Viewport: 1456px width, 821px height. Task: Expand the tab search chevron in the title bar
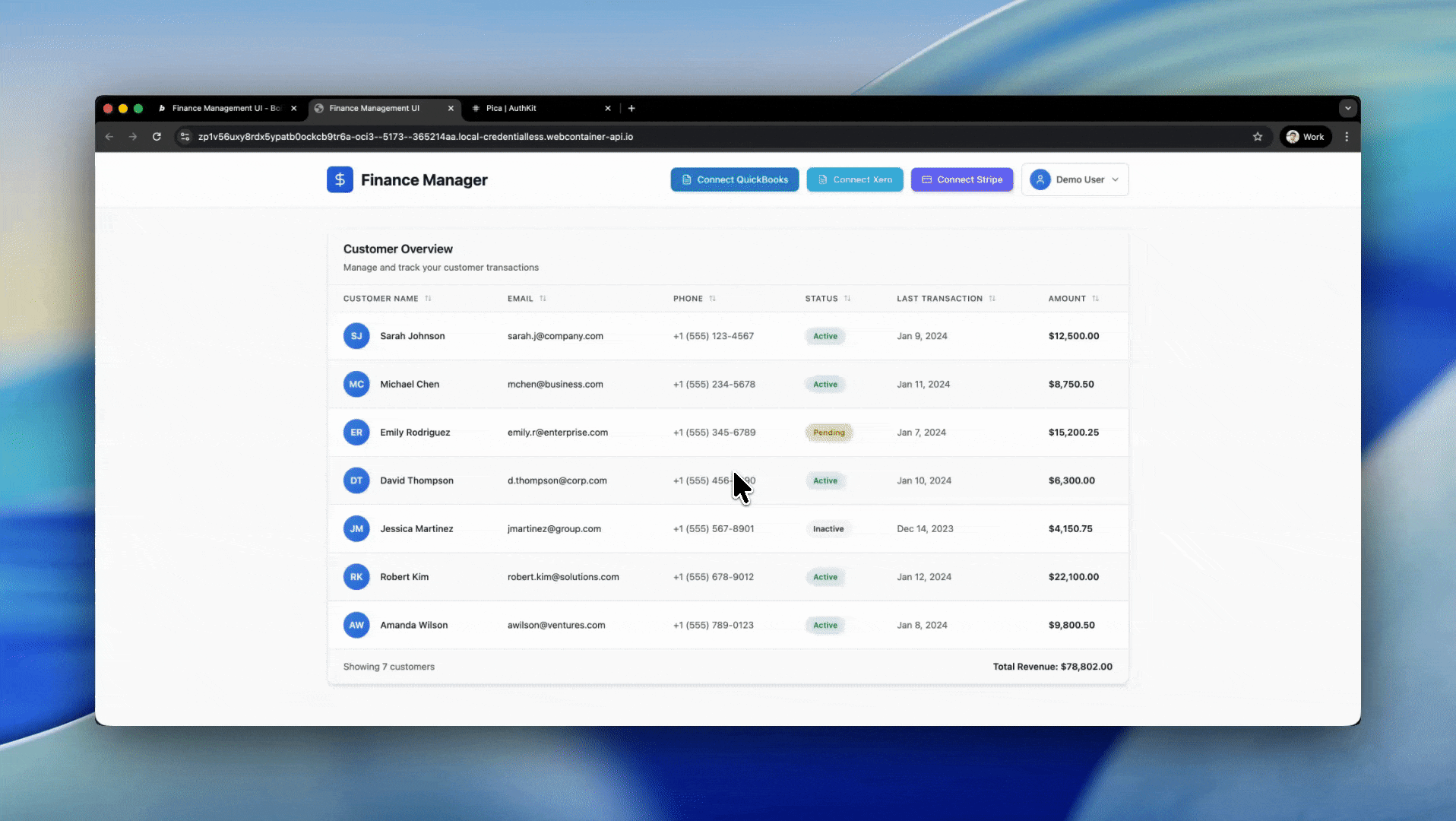tap(1347, 108)
